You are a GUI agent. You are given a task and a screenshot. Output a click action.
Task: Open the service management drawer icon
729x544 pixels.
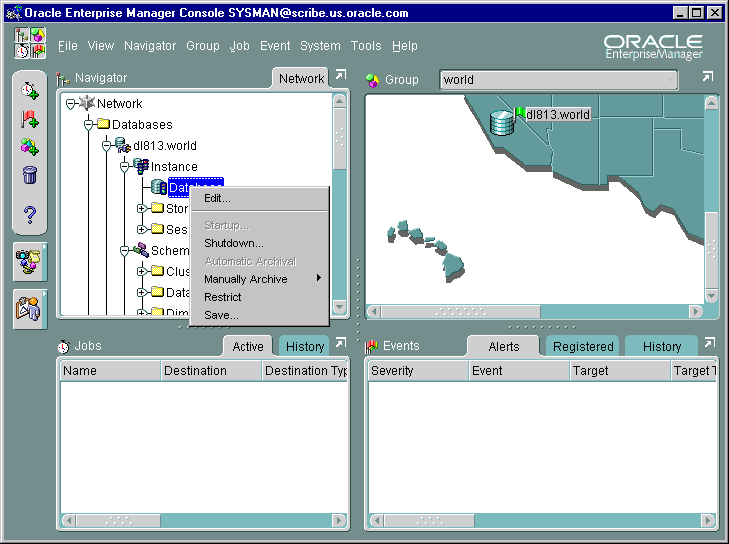30,309
